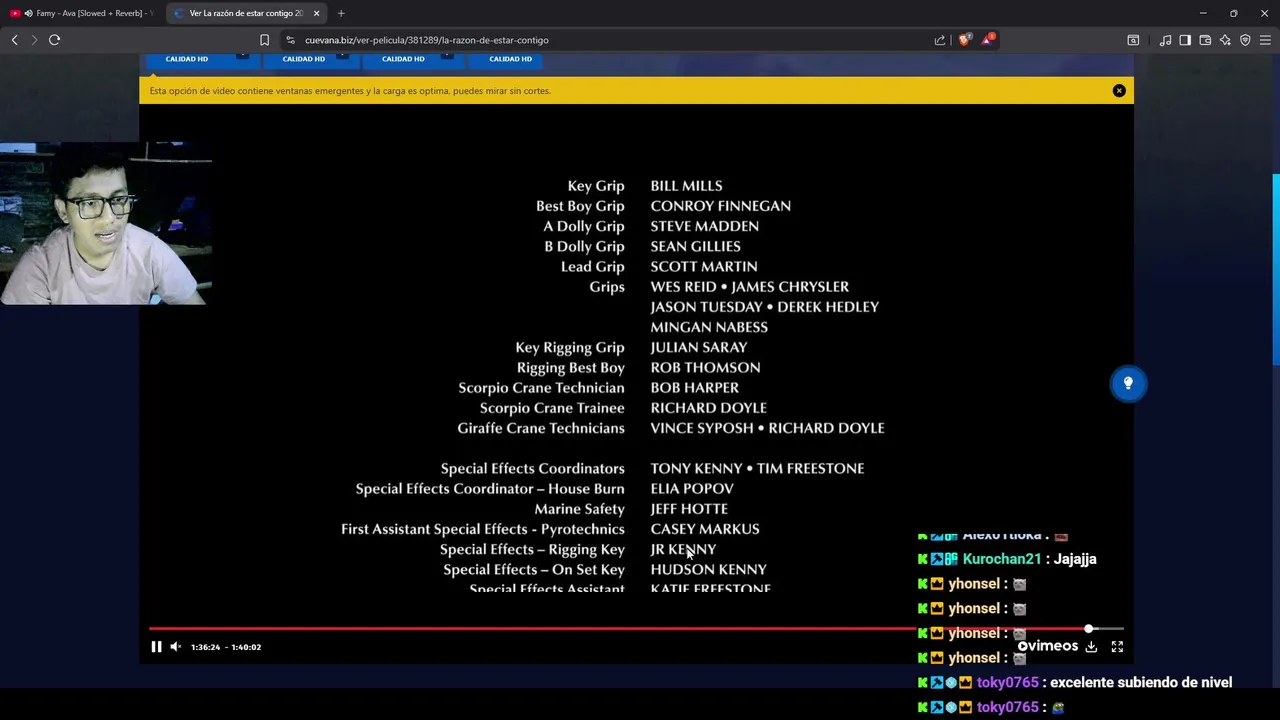
Task: Enter fullscreen in the video player
Action: pyautogui.click(x=1117, y=647)
